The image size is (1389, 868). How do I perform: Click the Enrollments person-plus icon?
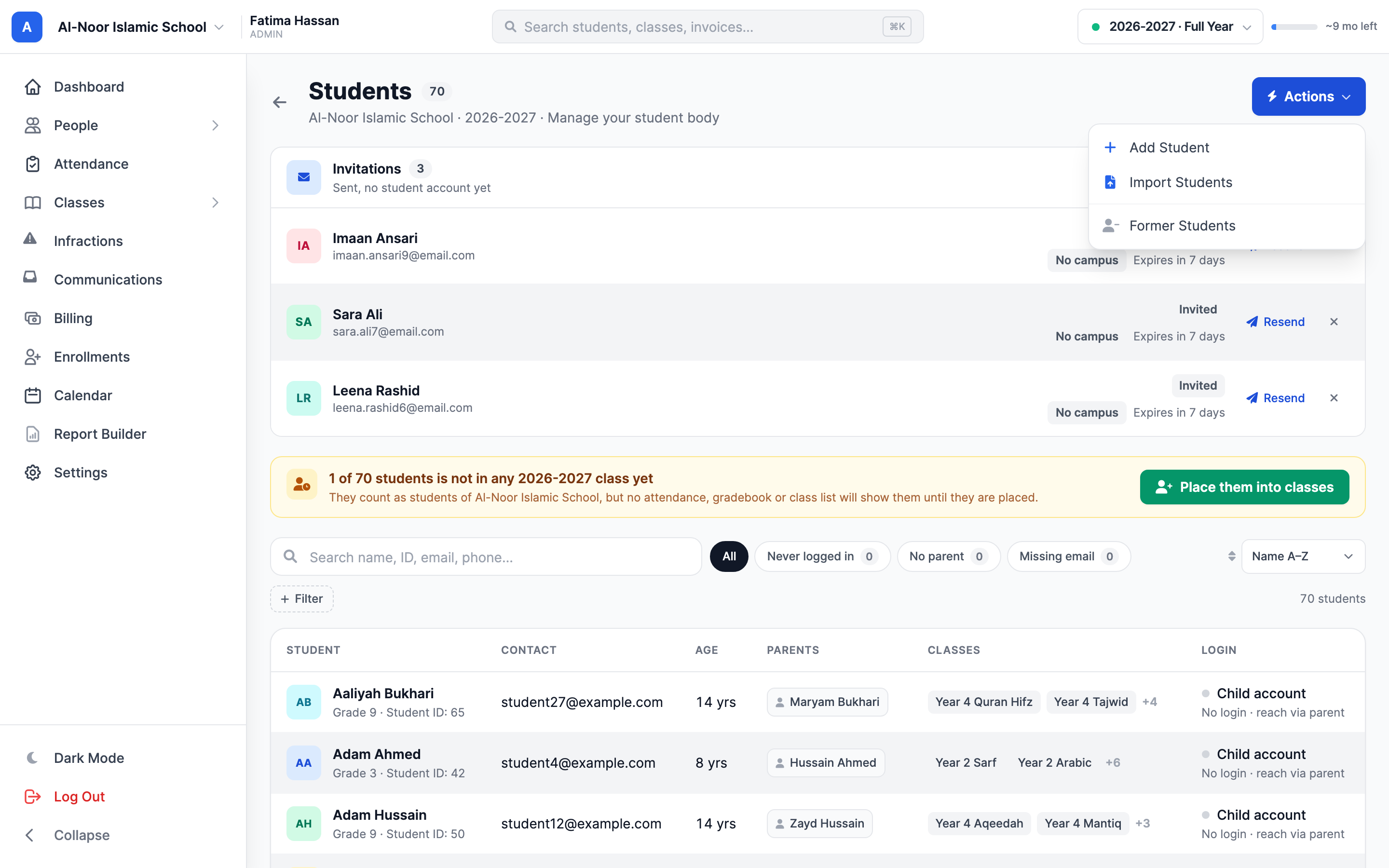(33, 356)
